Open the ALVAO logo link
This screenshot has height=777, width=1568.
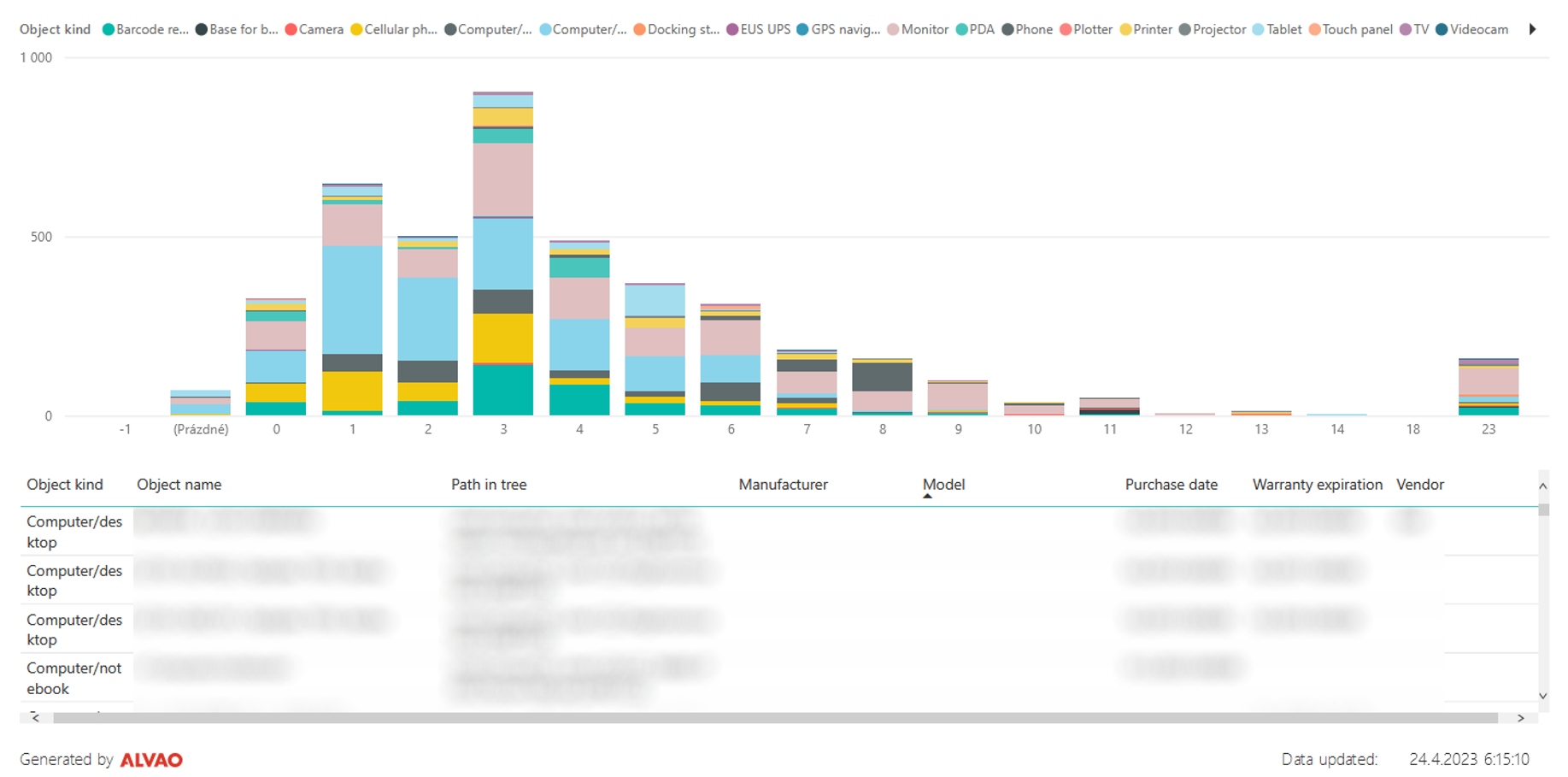[151, 760]
